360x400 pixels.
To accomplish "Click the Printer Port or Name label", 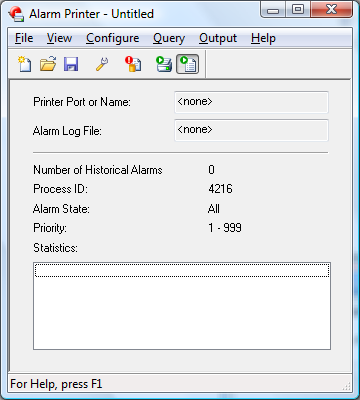I will [82, 102].
